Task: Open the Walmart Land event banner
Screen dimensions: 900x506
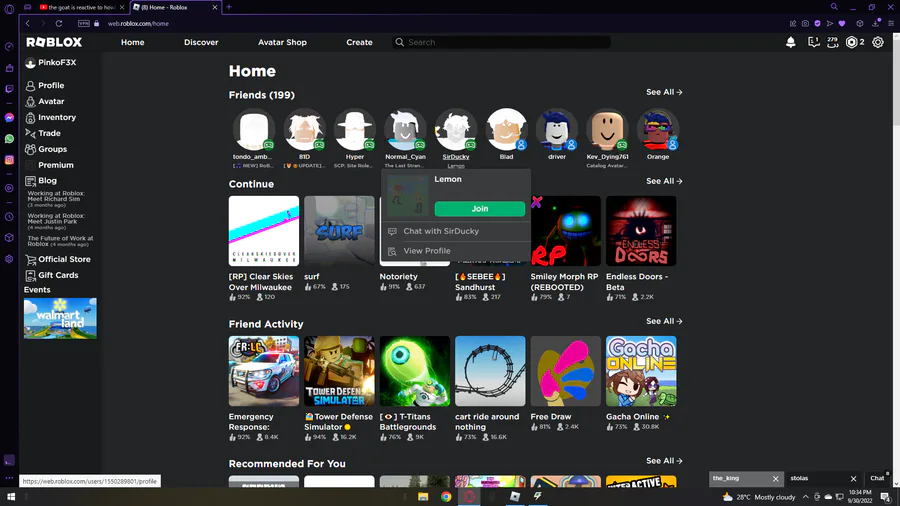Action: click(60, 318)
